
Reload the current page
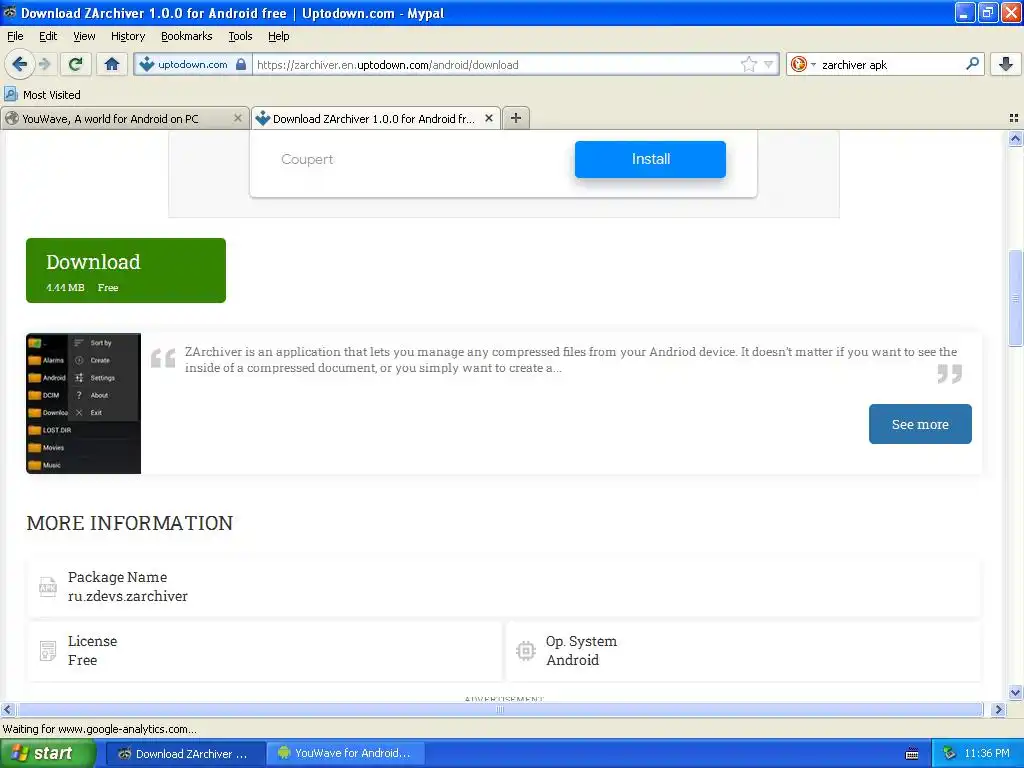pos(76,64)
